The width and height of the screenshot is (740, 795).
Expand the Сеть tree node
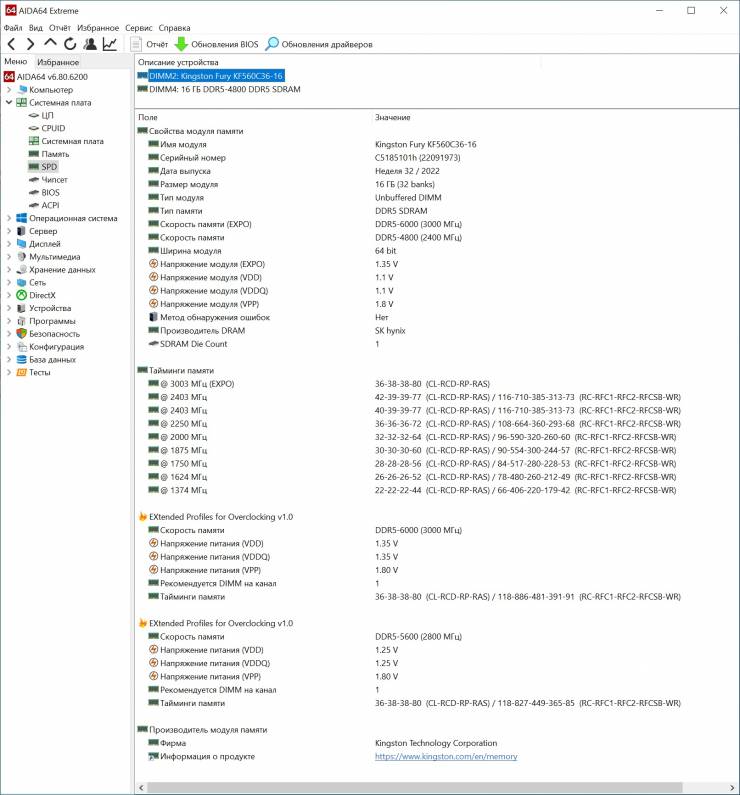[9, 282]
